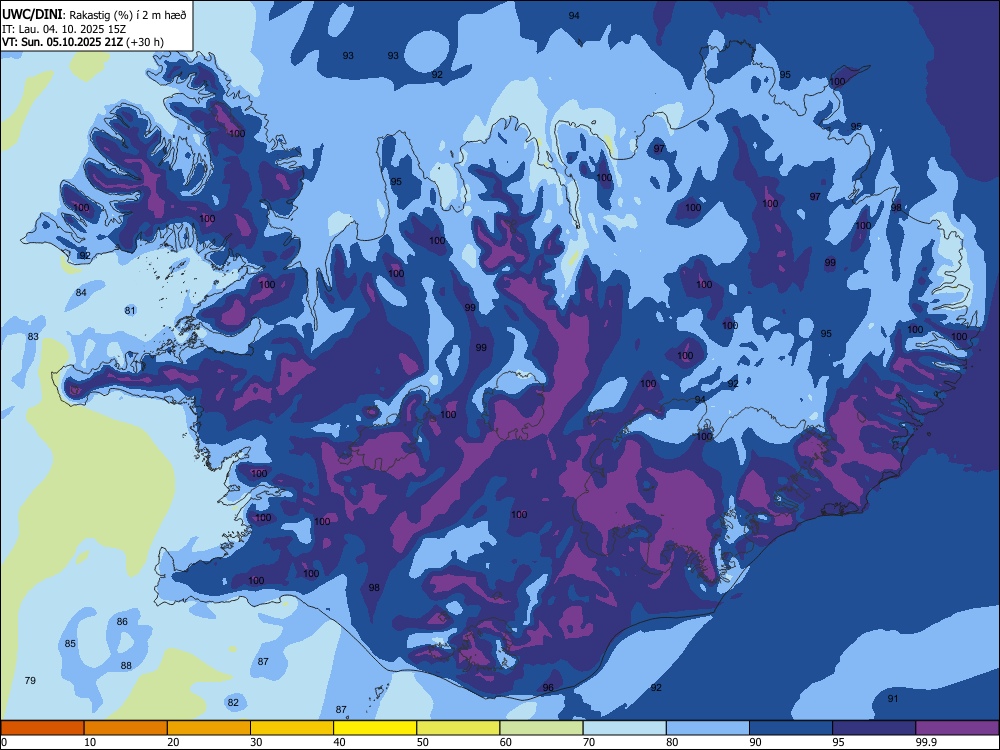Pick the 20–30 amber legend swatch
Screen dimensions: 1000x750
coord(209,728)
